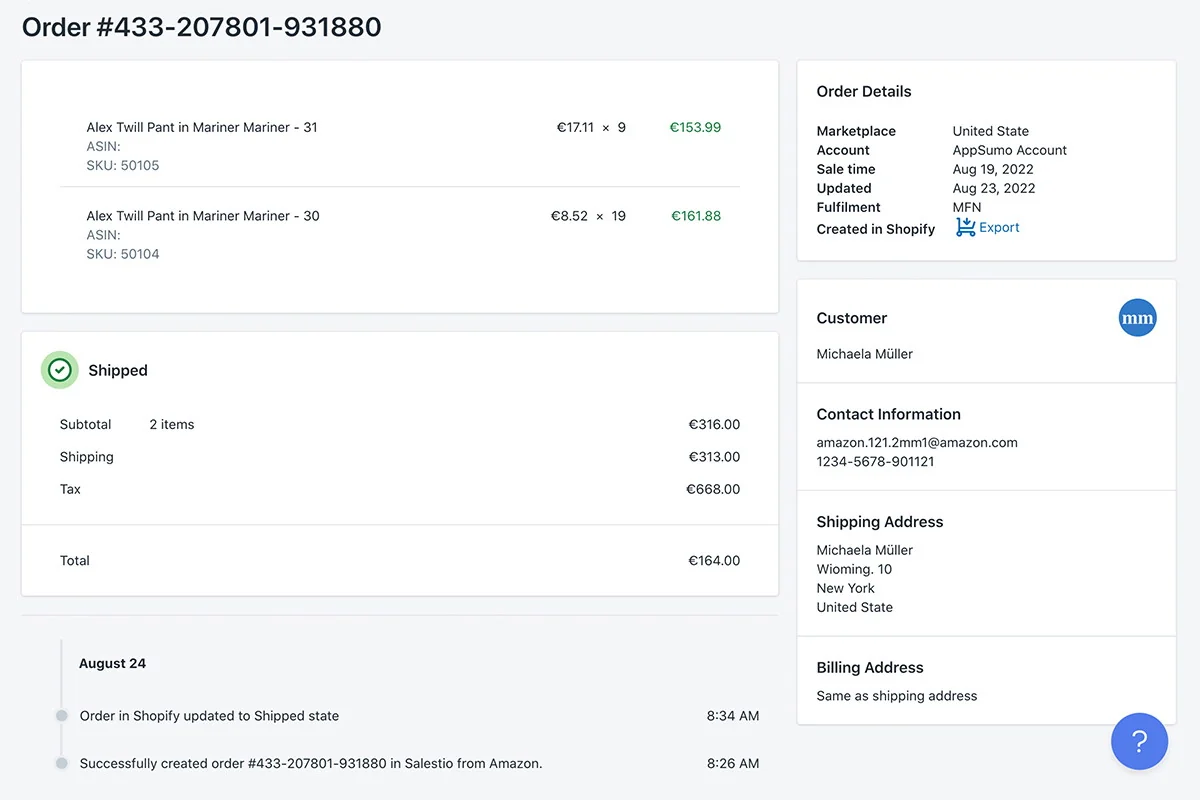This screenshot has width=1200, height=800.
Task: Click the green Shipped checkmark icon
Action: (60, 370)
